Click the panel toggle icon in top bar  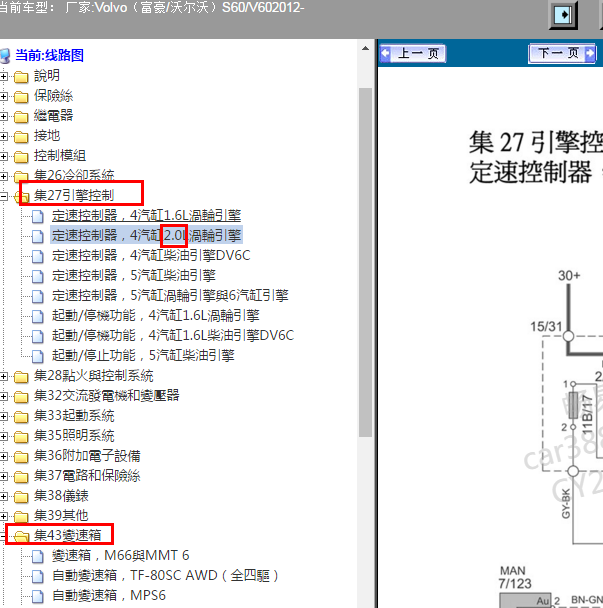[x=563, y=15]
